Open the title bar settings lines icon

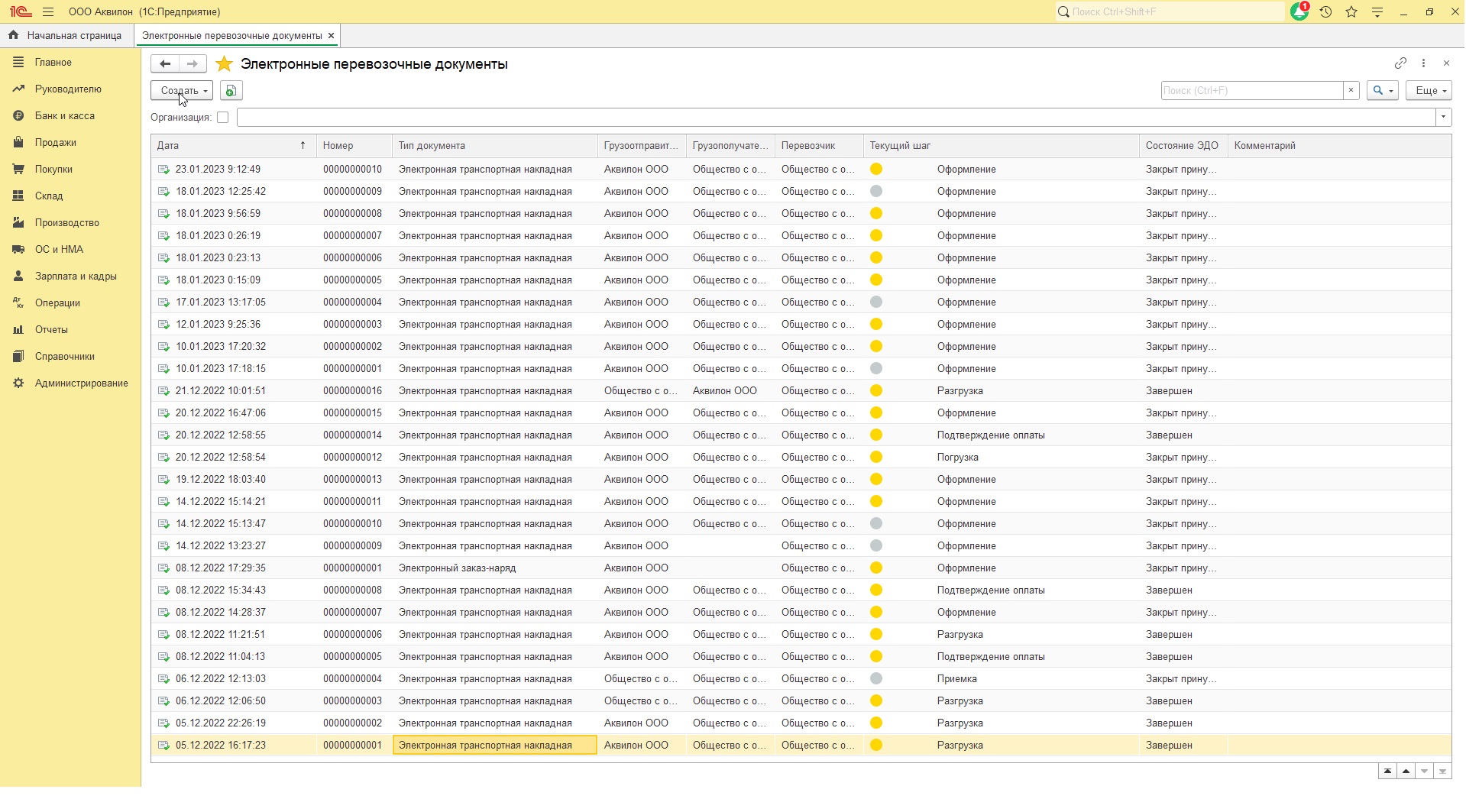(x=1377, y=12)
